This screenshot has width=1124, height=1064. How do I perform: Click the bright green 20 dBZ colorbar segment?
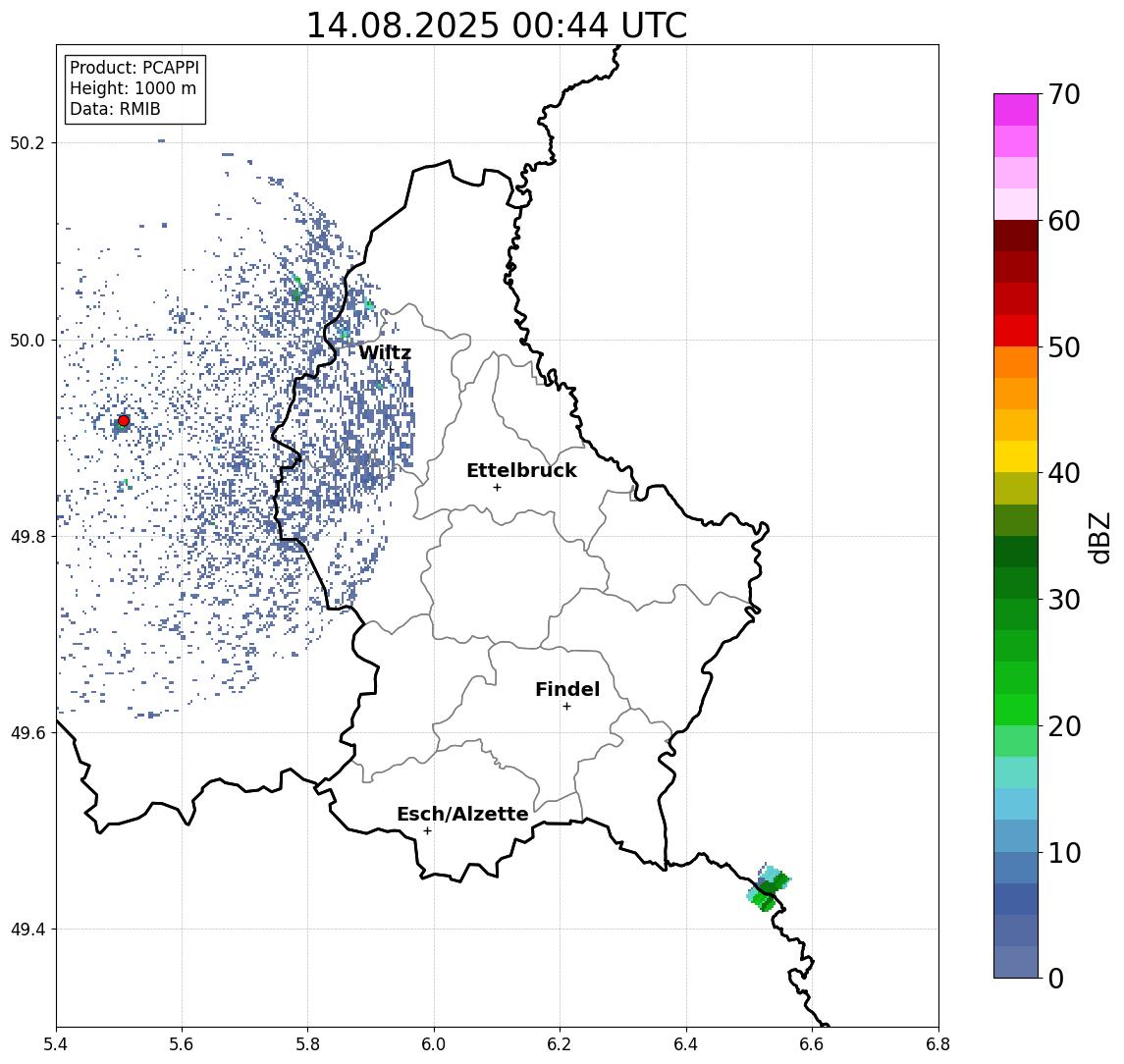[1016, 709]
